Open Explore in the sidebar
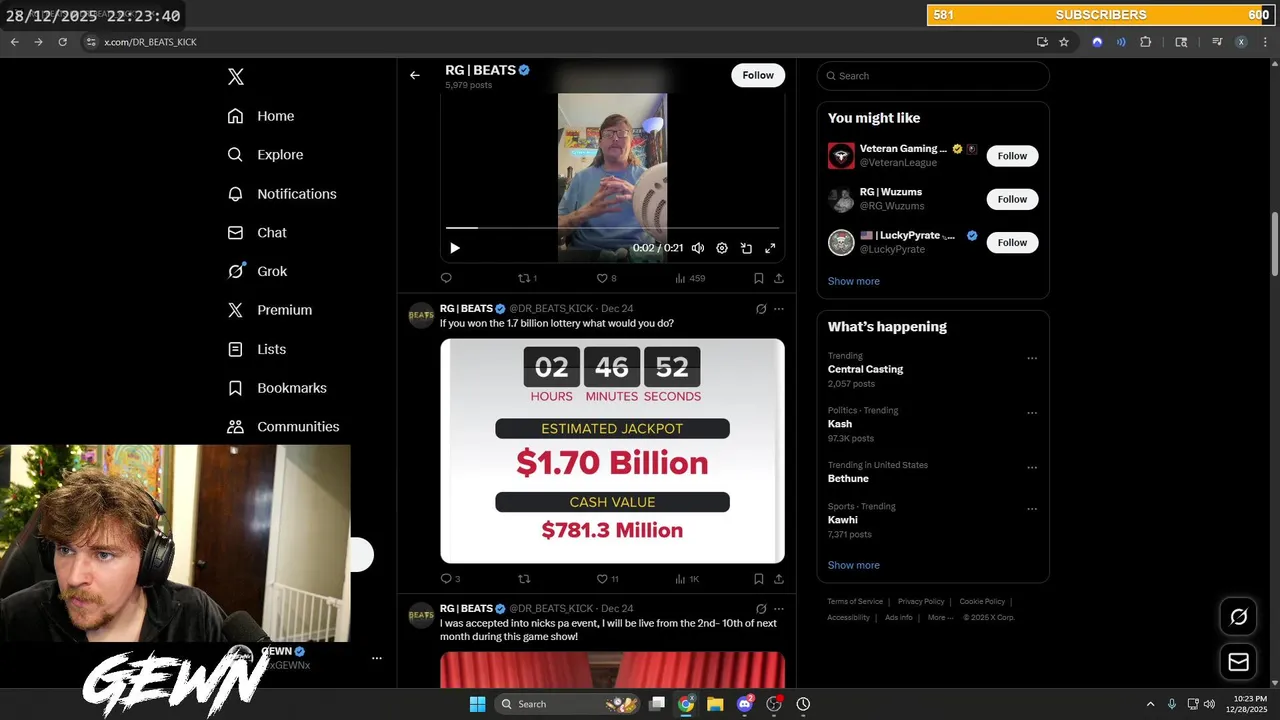The image size is (1280, 720). 265,155
